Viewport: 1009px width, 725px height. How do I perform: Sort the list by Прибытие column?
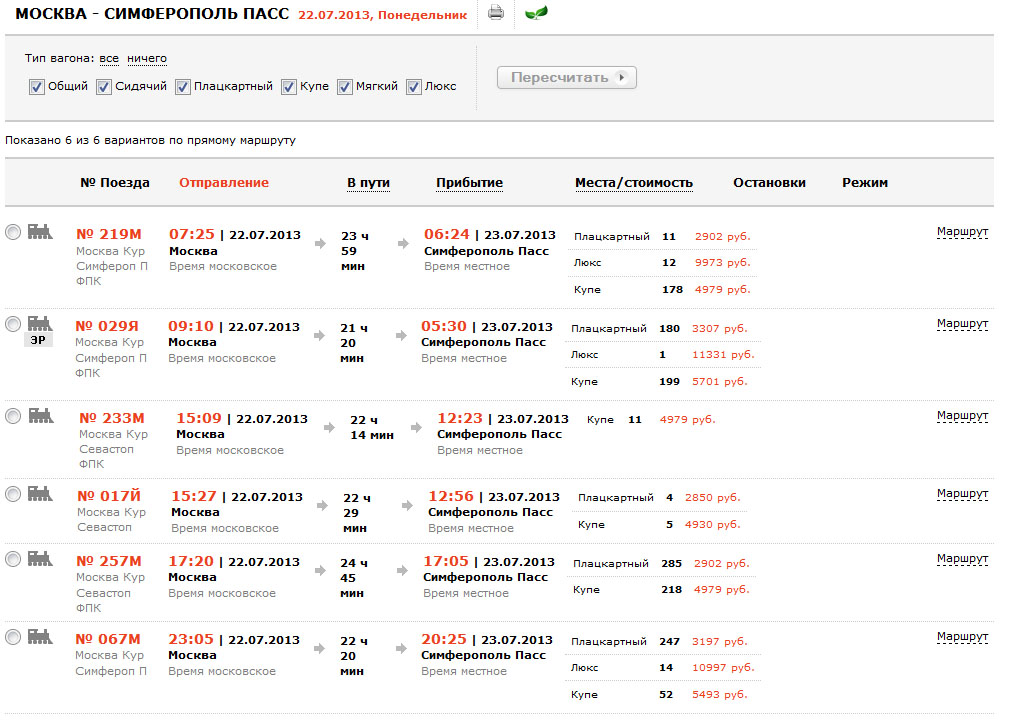(469, 183)
